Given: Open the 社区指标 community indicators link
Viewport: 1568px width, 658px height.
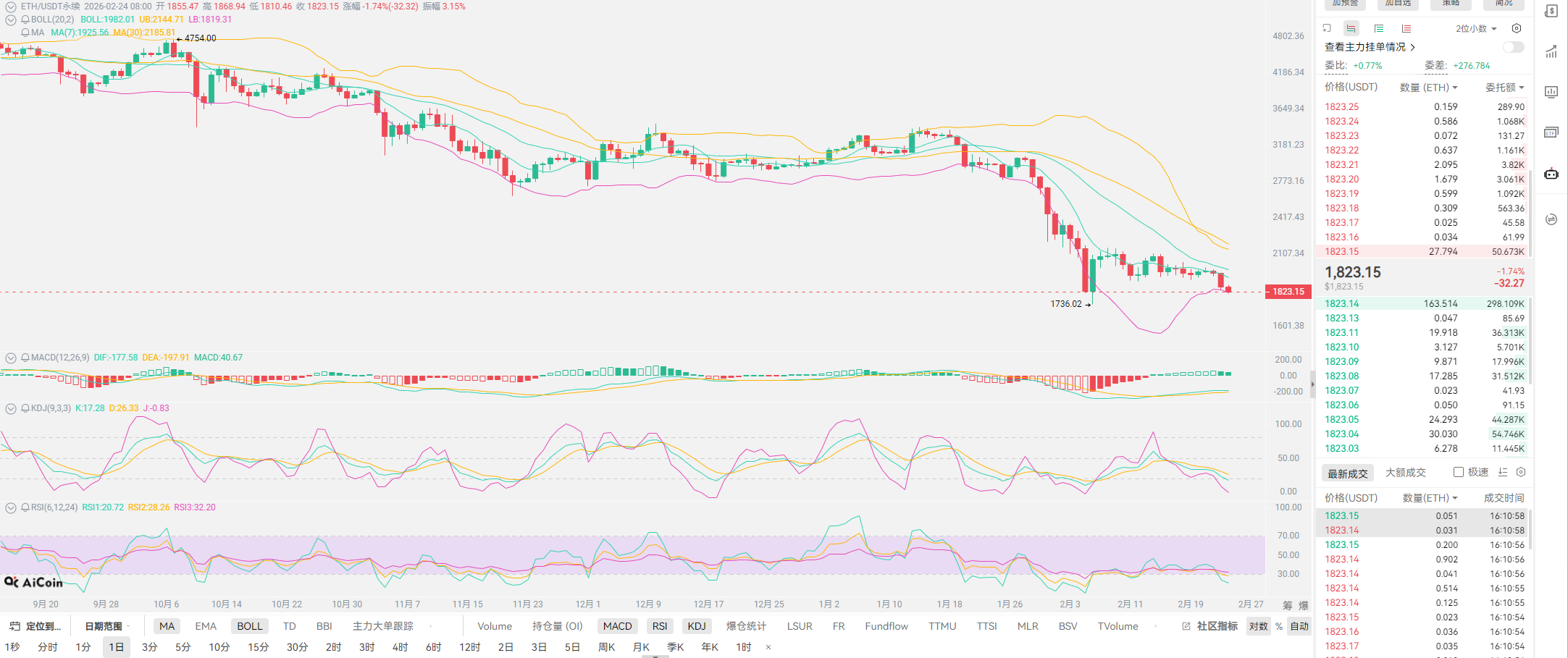Looking at the screenshot, I should (x=1210, y=626).
